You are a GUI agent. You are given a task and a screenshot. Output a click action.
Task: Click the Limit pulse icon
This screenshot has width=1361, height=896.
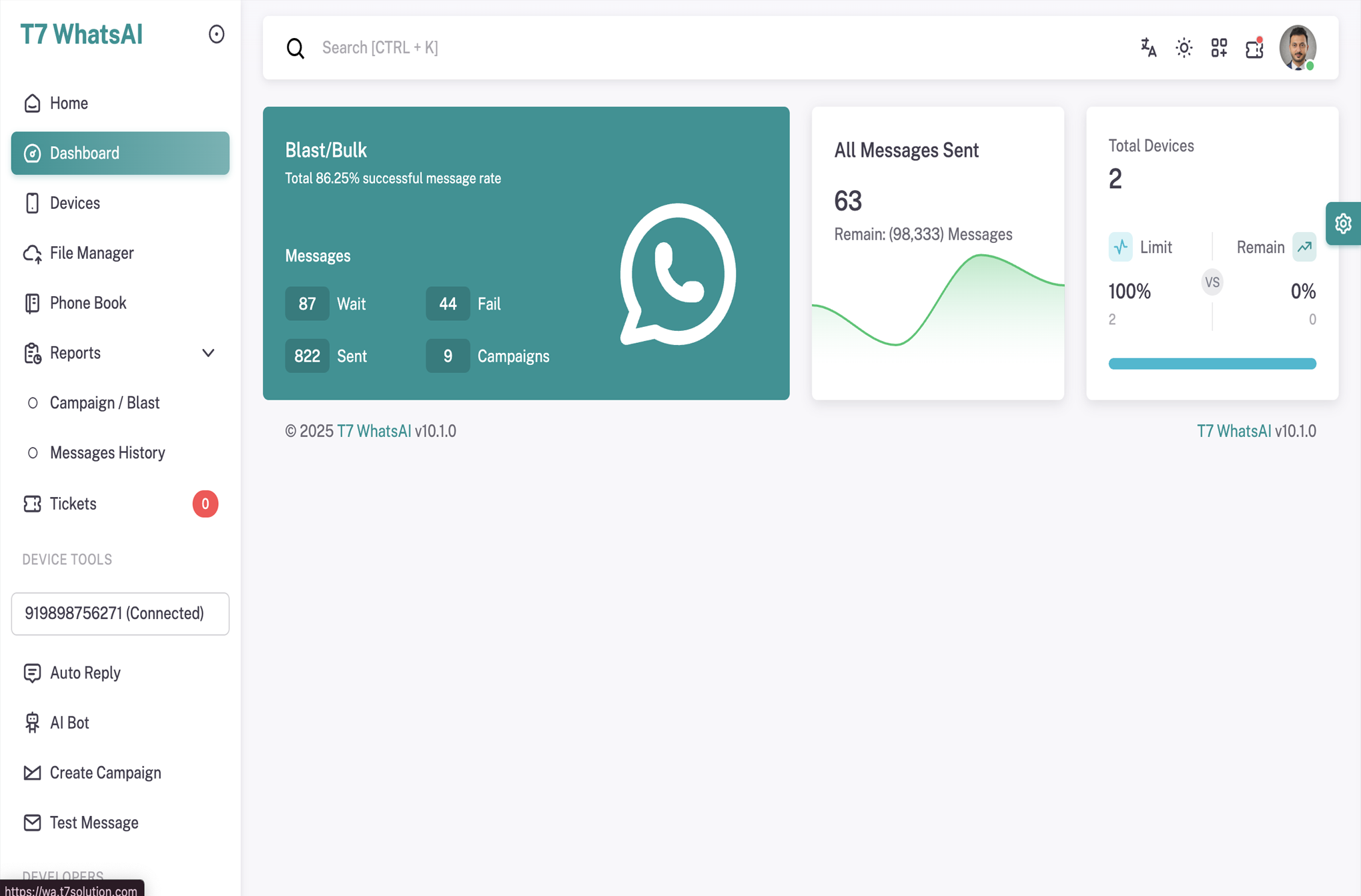click(x=1121, y=247)
